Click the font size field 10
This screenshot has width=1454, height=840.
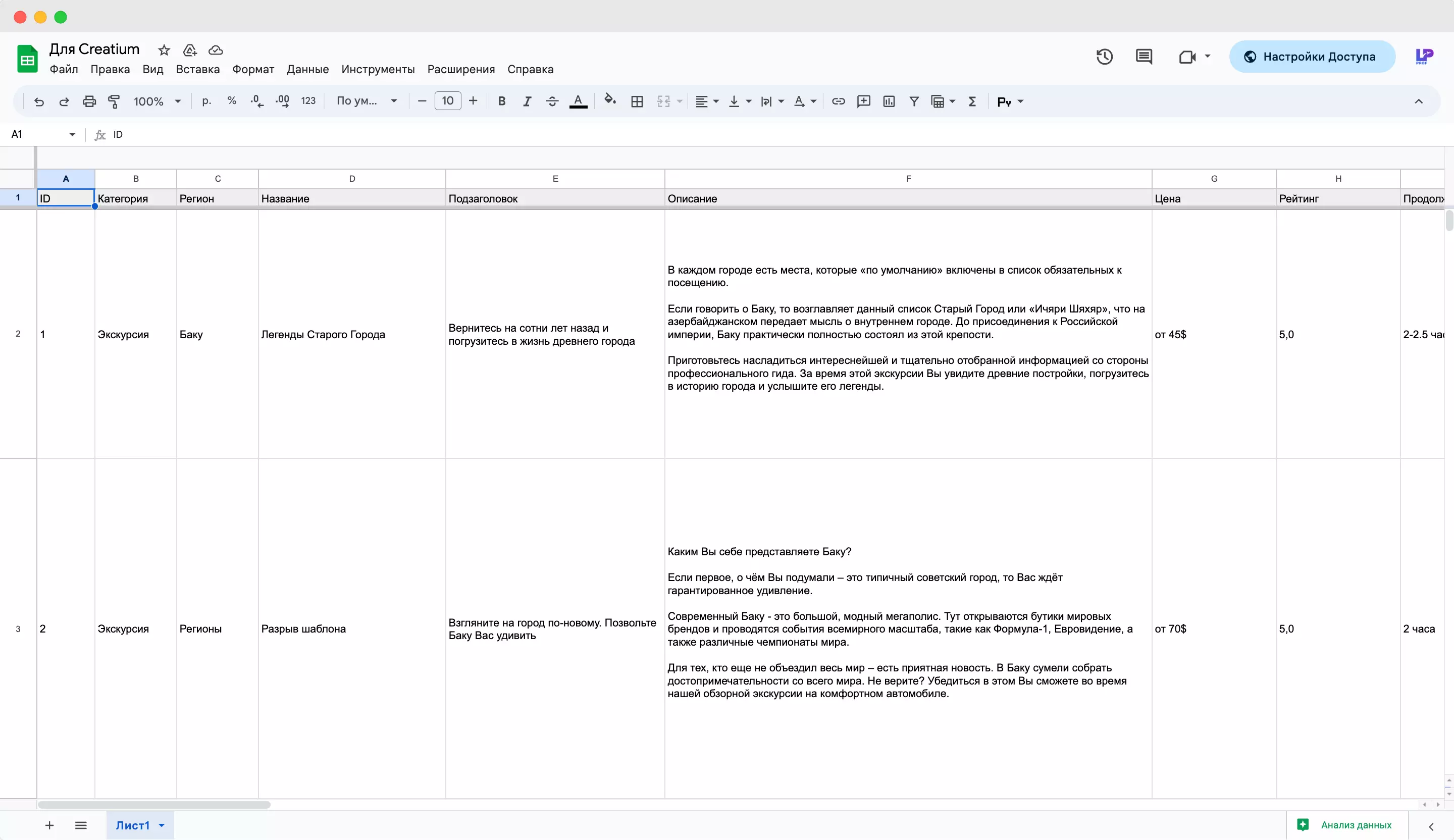point(448,101)
